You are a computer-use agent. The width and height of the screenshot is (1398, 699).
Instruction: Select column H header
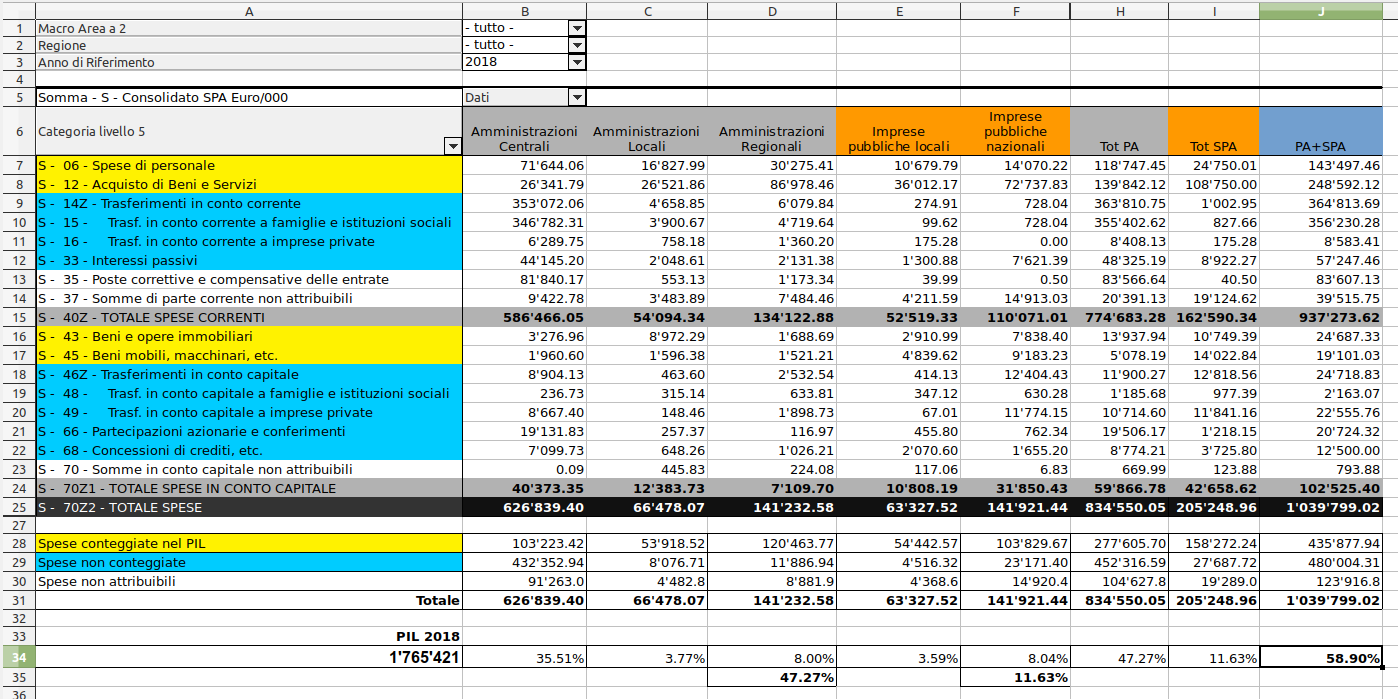coord(1119,10)
